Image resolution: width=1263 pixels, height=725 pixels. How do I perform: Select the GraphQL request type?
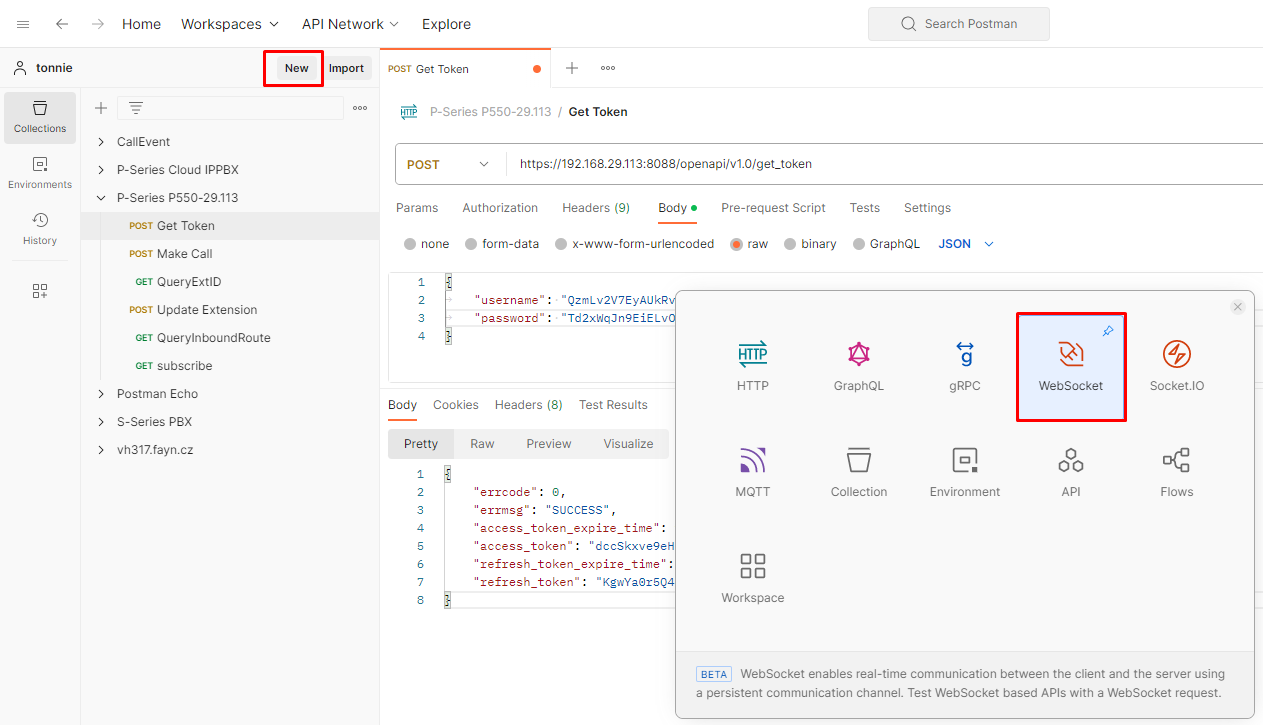pyautogui.click(x=859, y=365)
